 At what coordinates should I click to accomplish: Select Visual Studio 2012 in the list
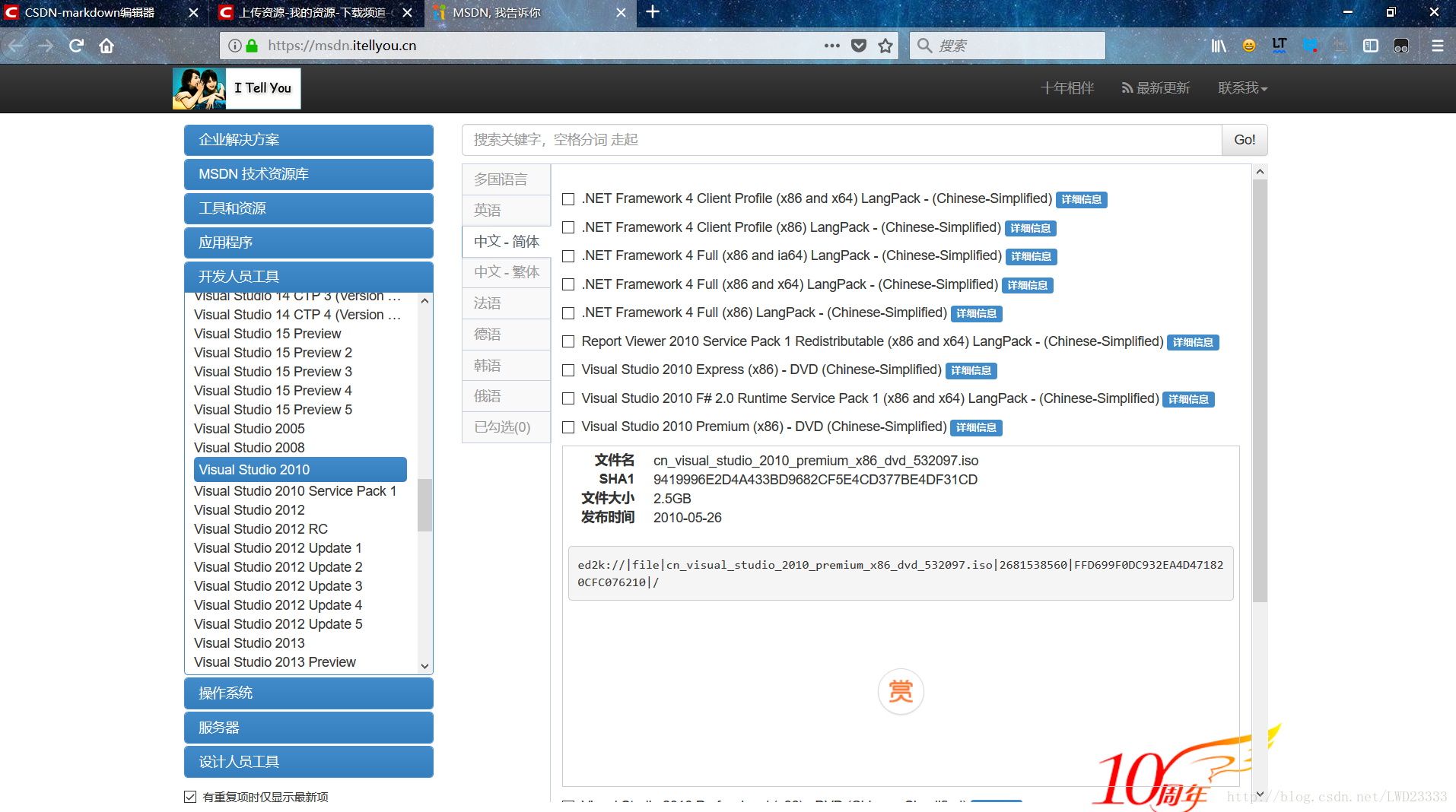[250, 510]
